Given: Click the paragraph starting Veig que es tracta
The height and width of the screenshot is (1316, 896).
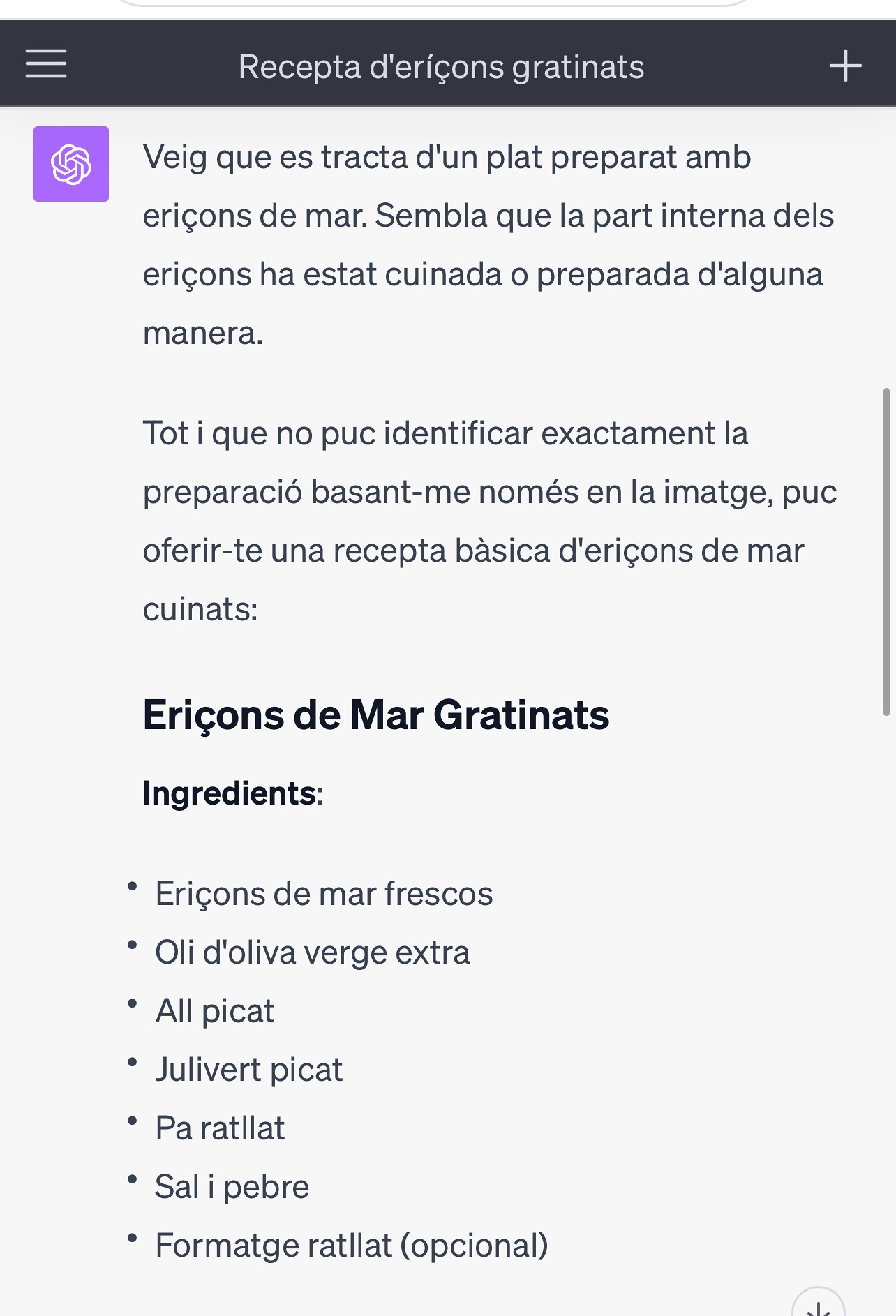Looking at the screenshot, I should click(x=488, y=245).
